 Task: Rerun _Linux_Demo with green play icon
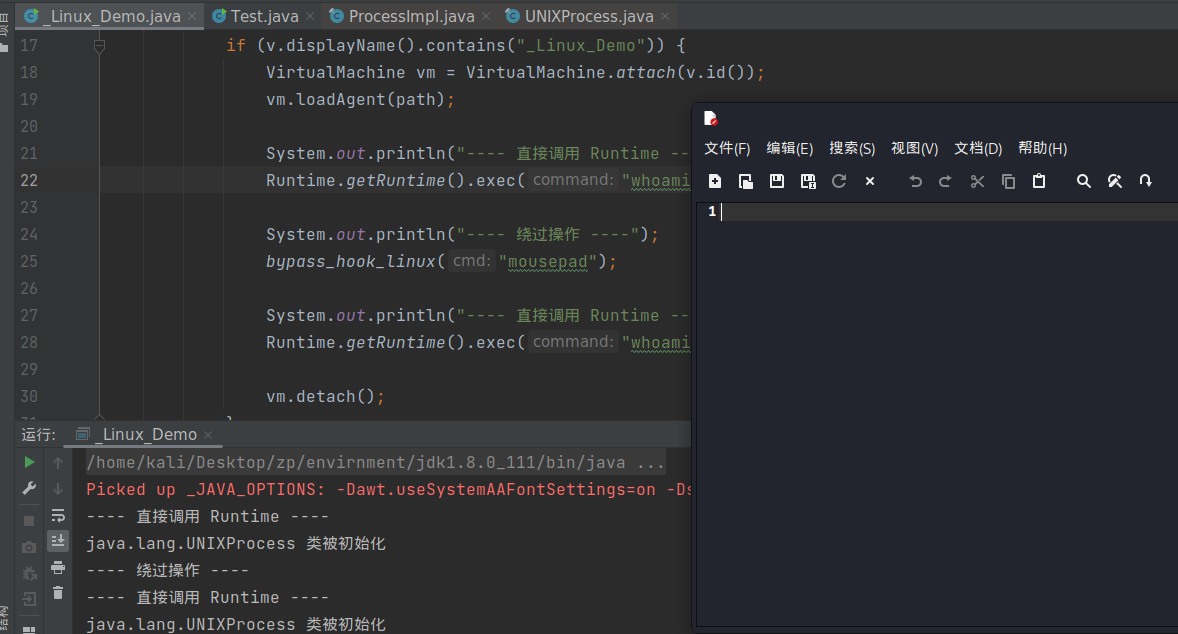click(30, 462)
